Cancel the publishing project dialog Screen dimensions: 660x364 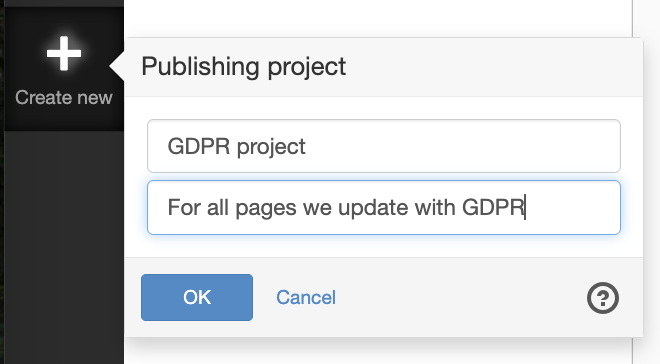coord(306,298)
